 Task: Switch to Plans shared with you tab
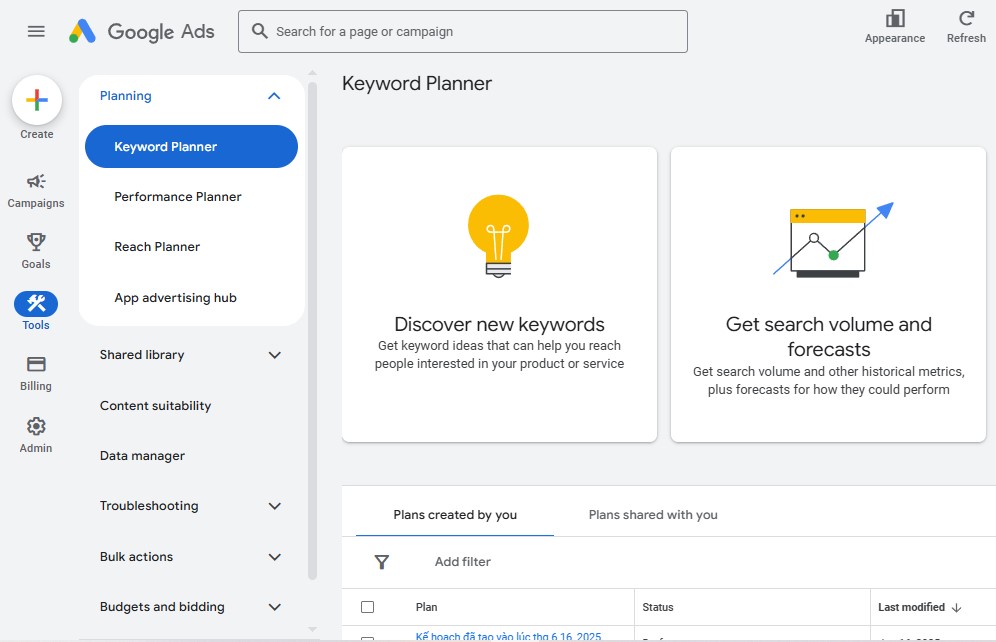(653, 515)
